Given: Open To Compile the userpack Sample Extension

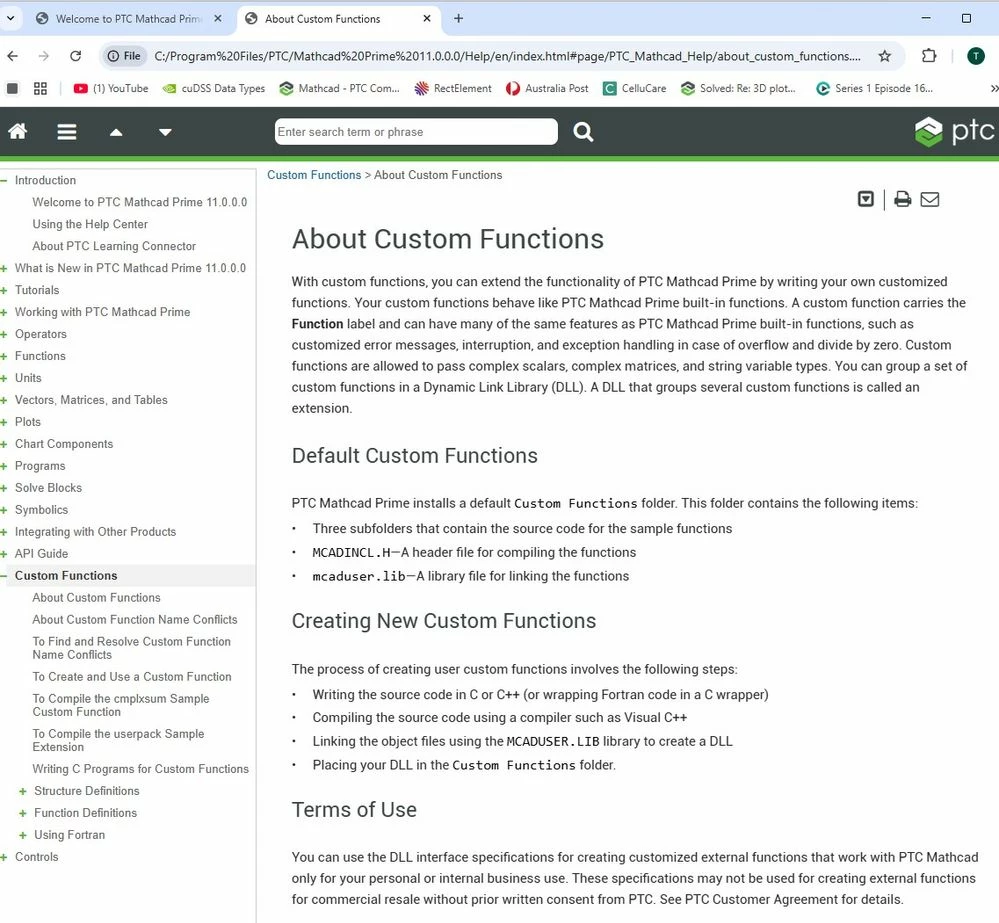Looking at the screenshot, I should [118, 740].
